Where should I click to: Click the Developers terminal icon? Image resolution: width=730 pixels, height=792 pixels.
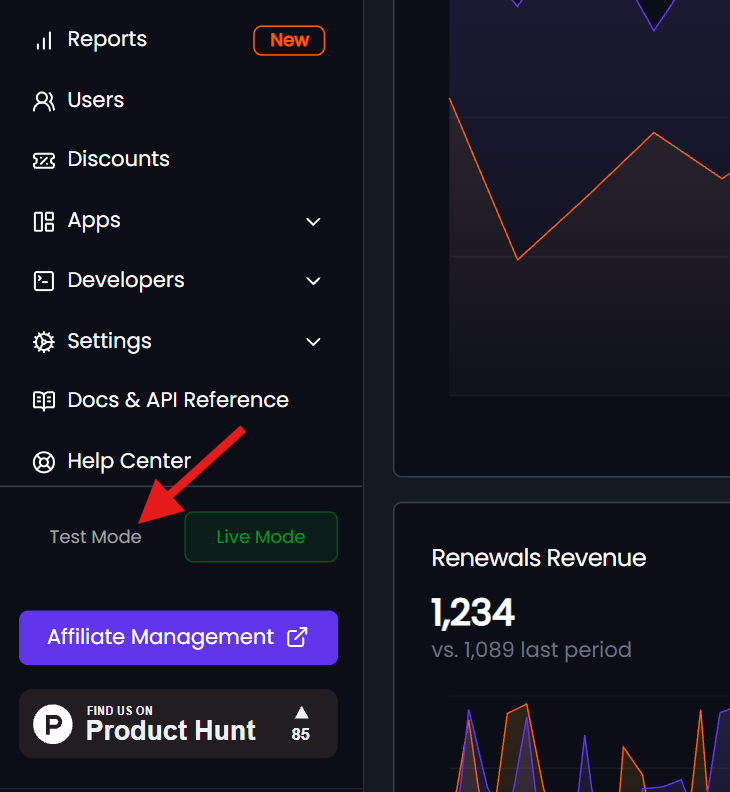(44, 281)
